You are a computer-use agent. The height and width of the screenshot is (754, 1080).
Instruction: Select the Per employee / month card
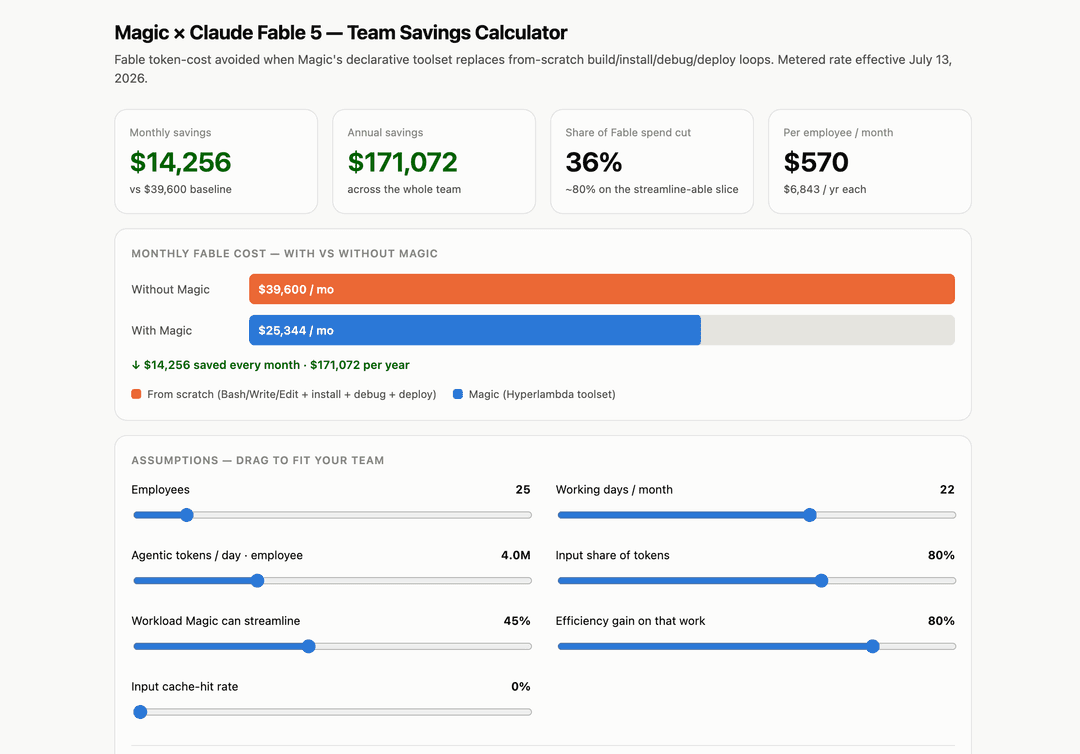(x=870, y=161)
